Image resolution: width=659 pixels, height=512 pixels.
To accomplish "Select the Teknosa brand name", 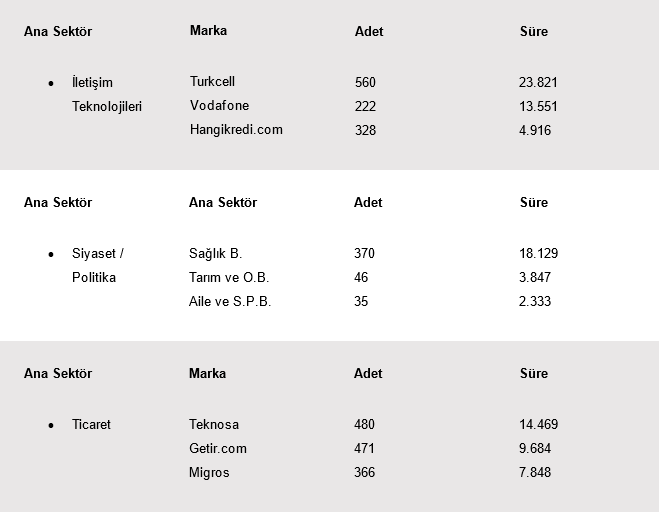I will [214, 425].
